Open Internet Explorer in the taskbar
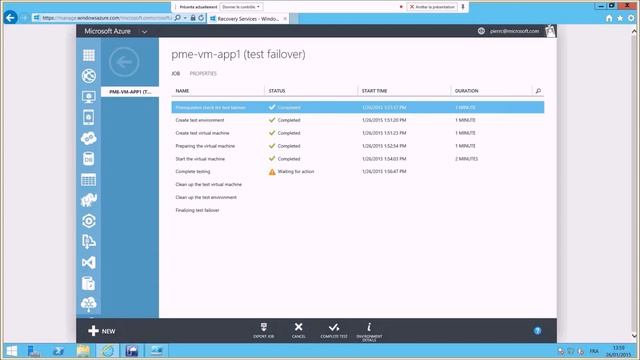The height and width of the screenshot is (360, 640). (108, 351)
